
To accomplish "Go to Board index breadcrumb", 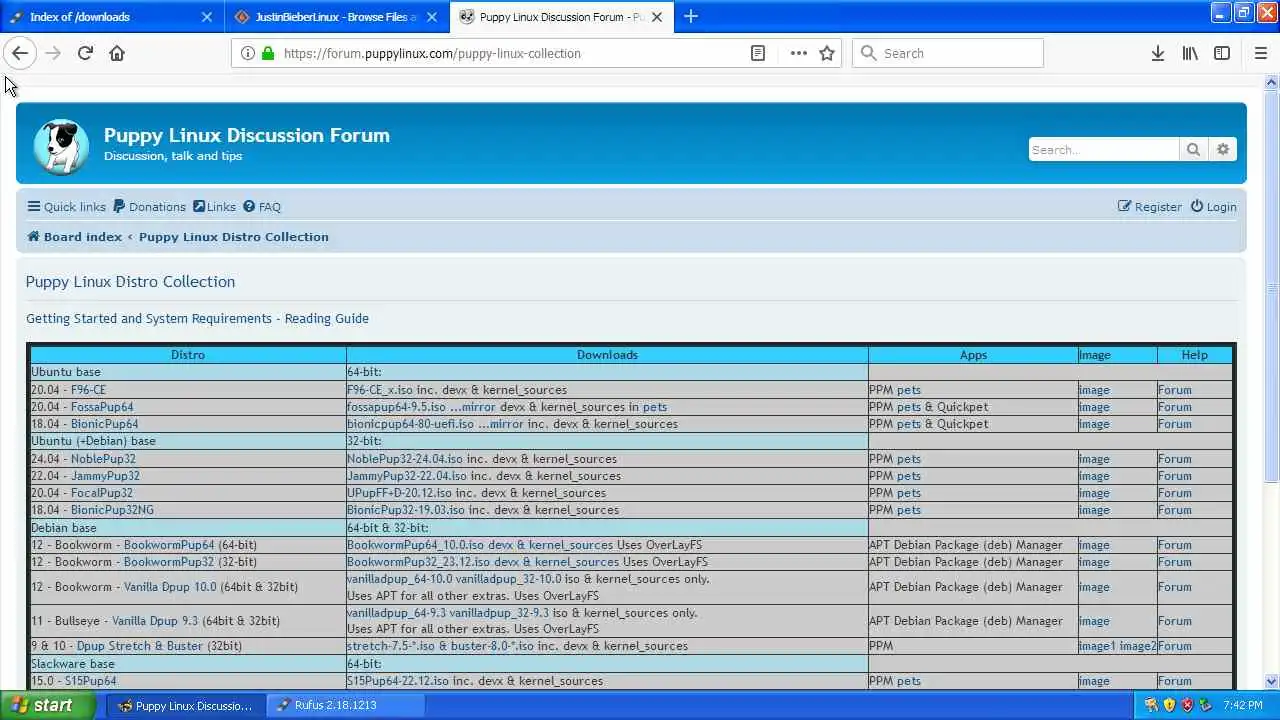I will point(75,237).
